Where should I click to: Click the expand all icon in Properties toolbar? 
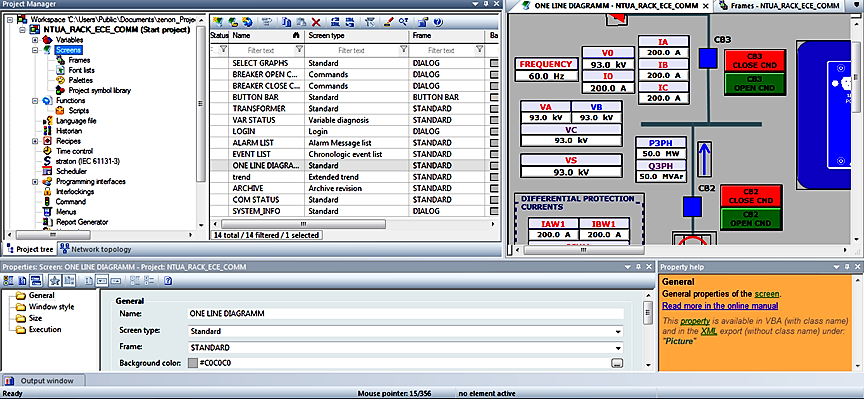coord(134,281)
